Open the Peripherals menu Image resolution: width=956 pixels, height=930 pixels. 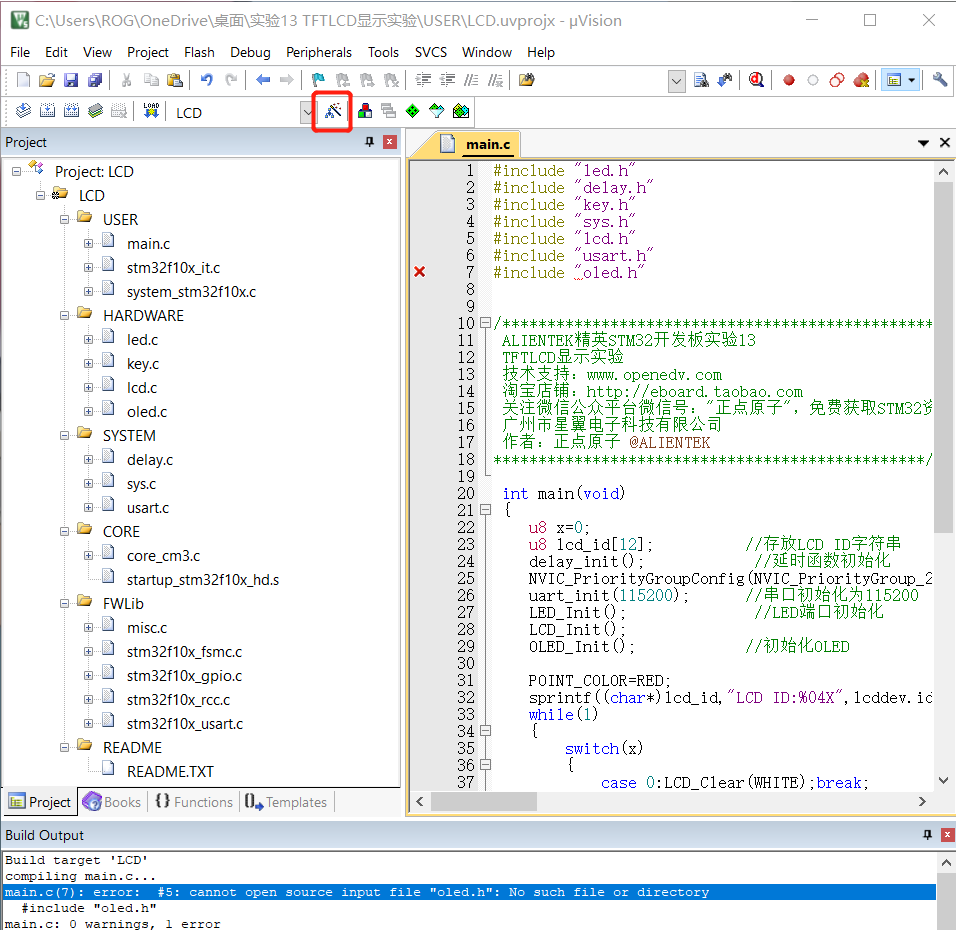click(319, 52)
